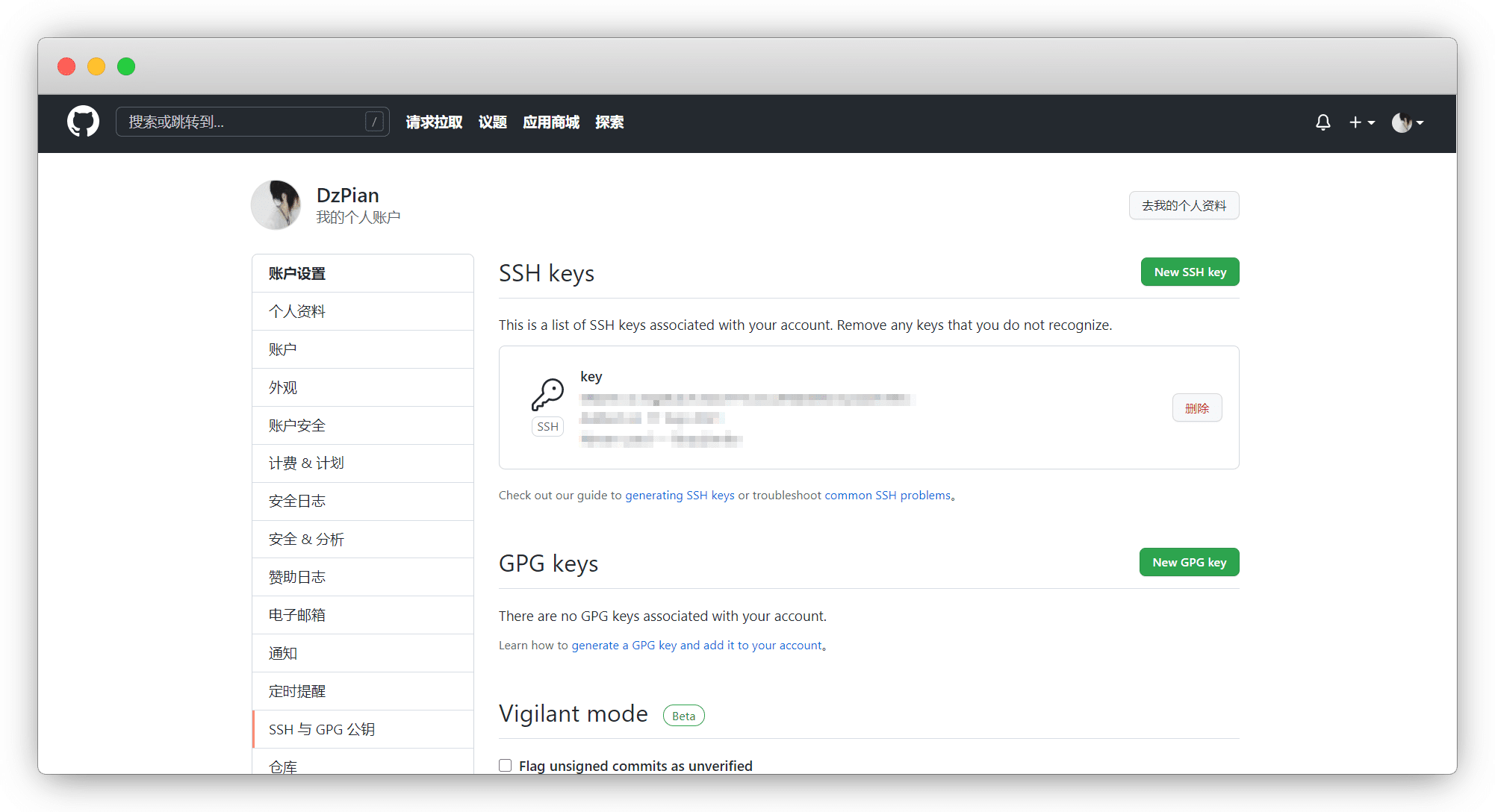The height and width of the screenshot is (812, 1495).
Task: Expand the plus create-new dropdown
Action: tap(1361, 122)
